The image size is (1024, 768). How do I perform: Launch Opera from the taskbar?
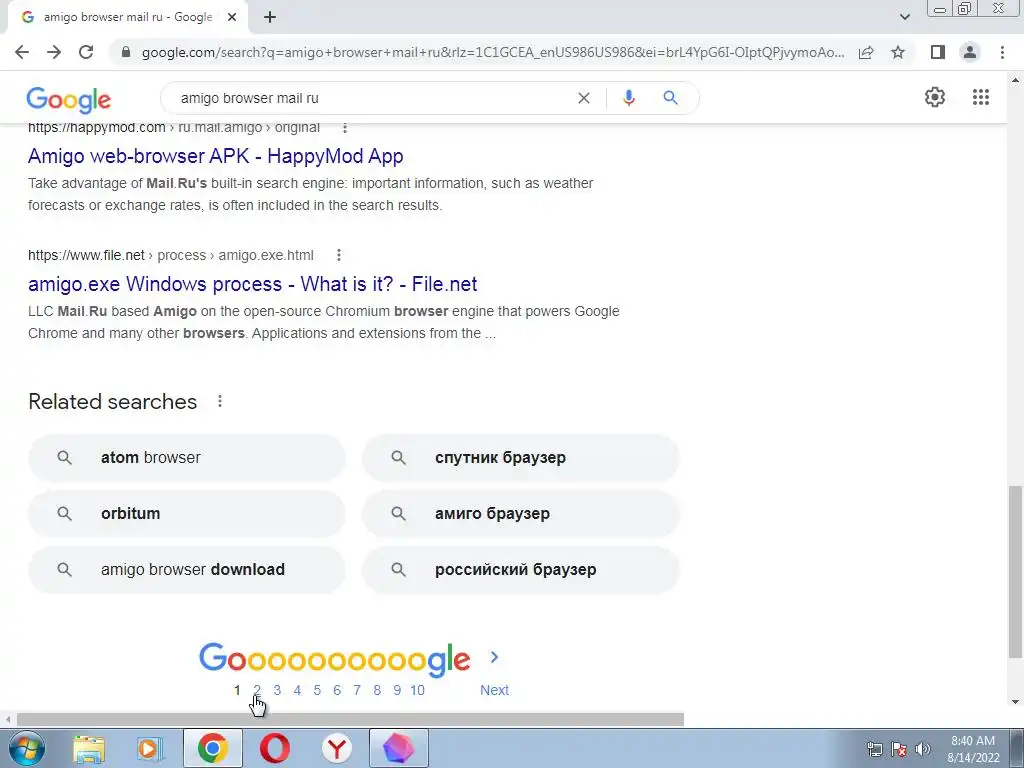(274, 748)
